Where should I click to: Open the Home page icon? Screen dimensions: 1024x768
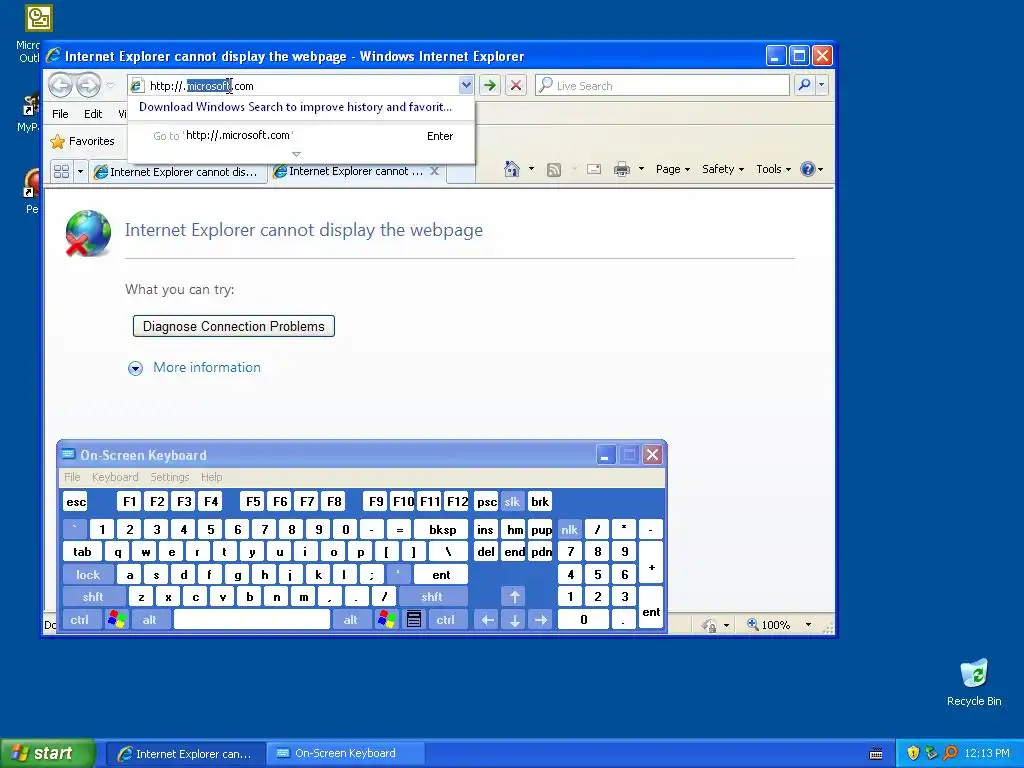[511, 169]
